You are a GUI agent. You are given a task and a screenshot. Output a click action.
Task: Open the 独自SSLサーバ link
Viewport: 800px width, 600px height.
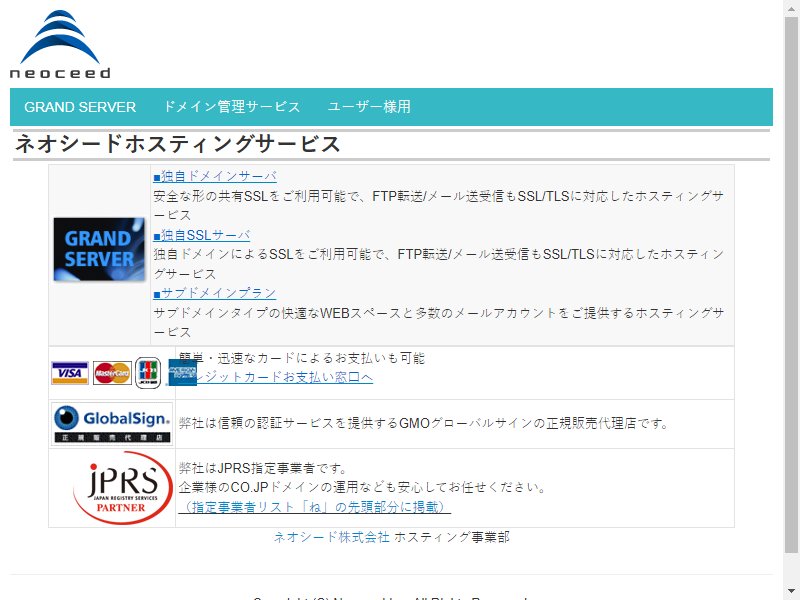point(202,235)
